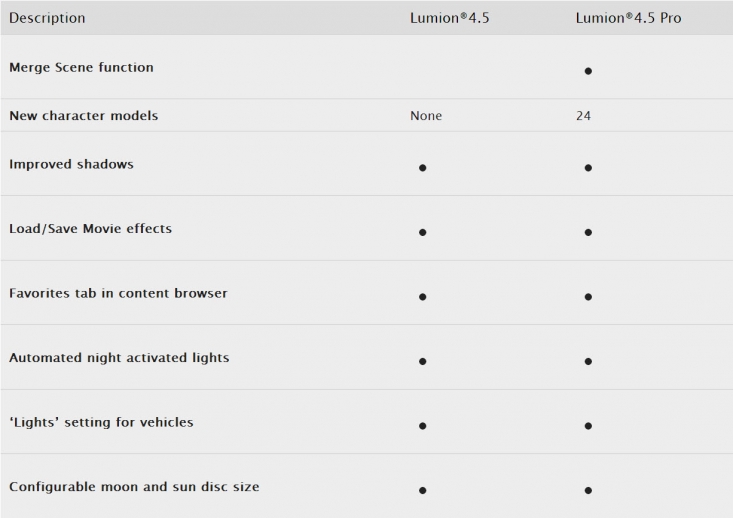Click Lumion 4.5 bullet for night activated lights
This screenshot has height=518, width=733.
[423, 361]
